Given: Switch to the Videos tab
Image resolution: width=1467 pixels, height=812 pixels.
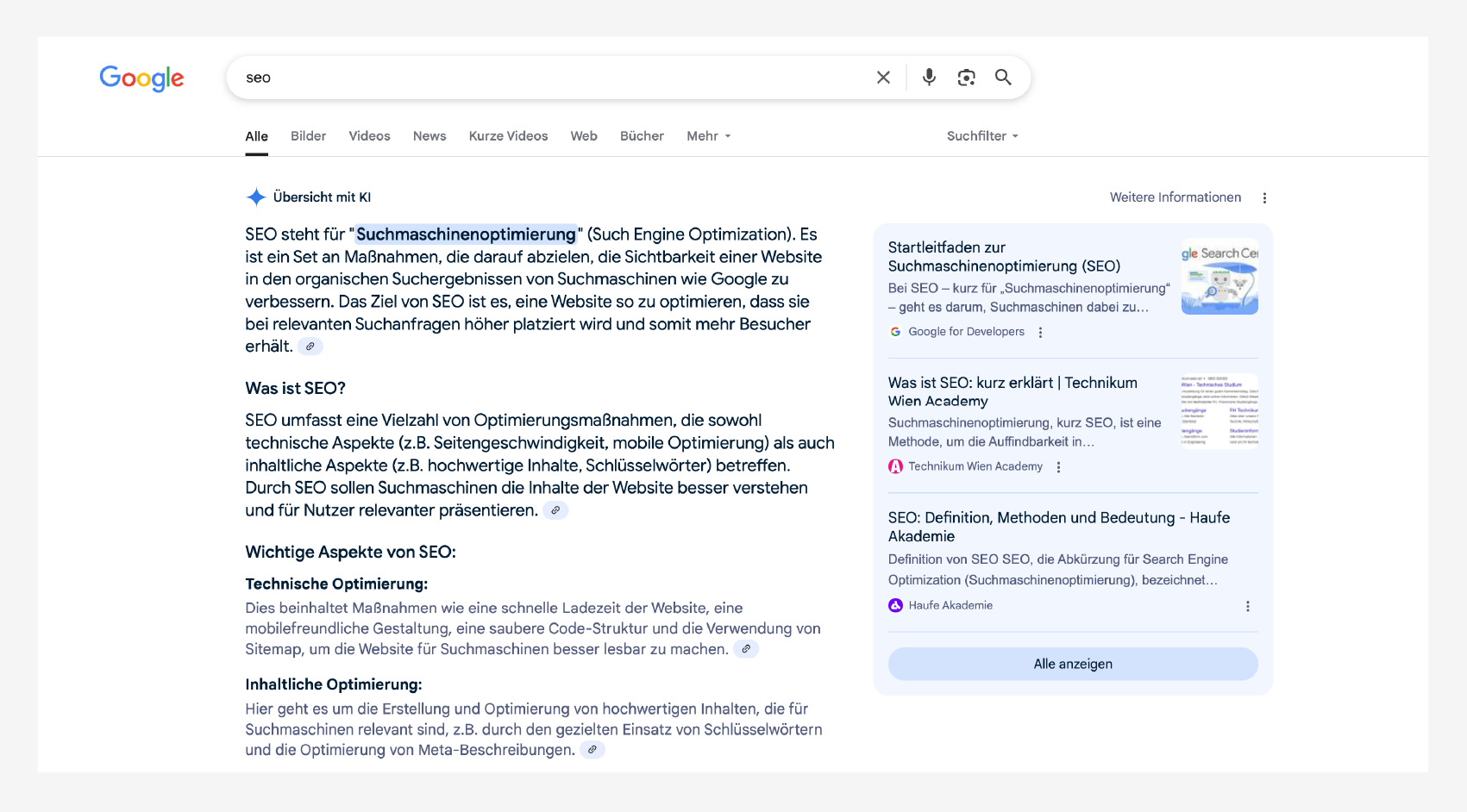Looking at the screenshot, I should click(x=369, y=136).
